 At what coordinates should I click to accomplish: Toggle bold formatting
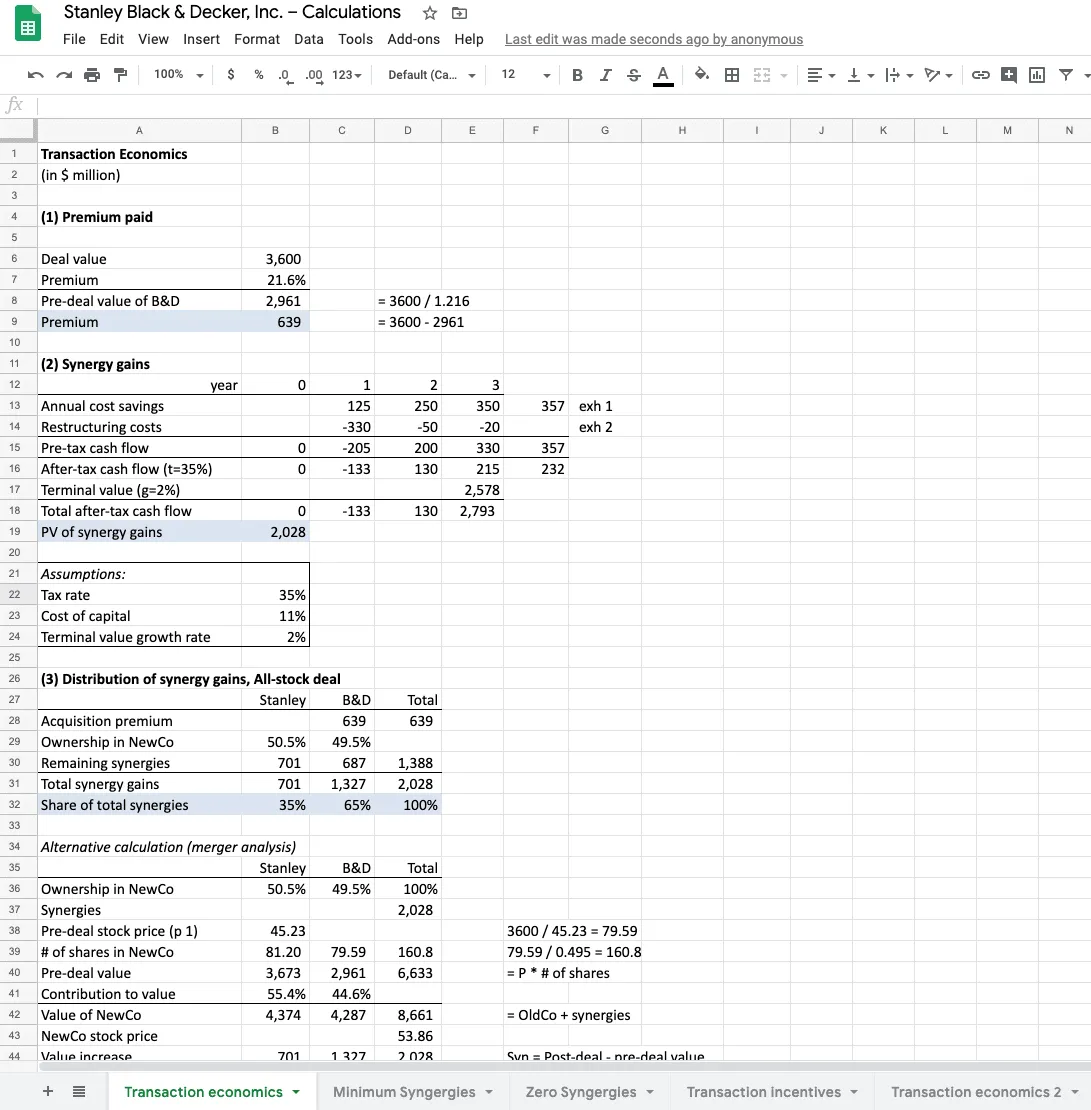click(576, 74)
